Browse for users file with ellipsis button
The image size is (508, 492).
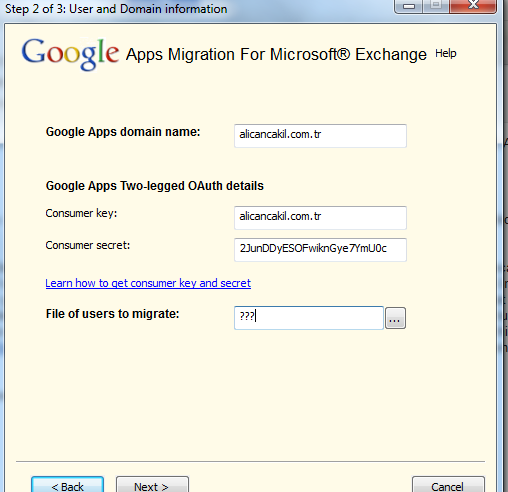395,318
